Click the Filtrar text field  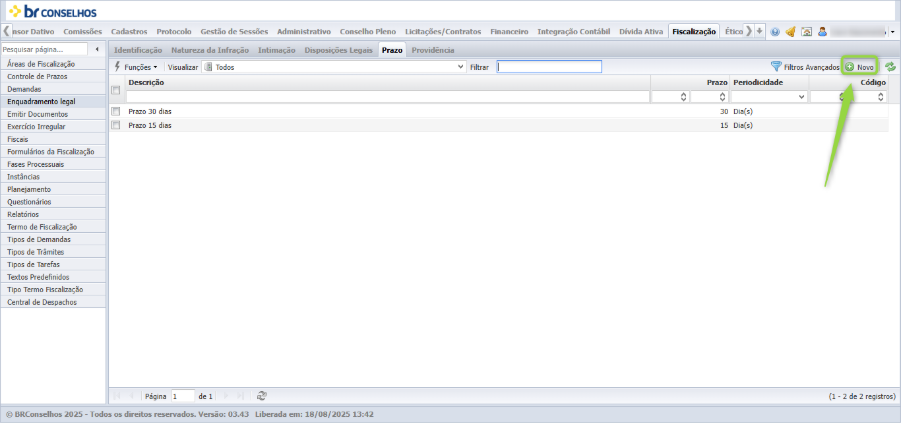[549, 67]
